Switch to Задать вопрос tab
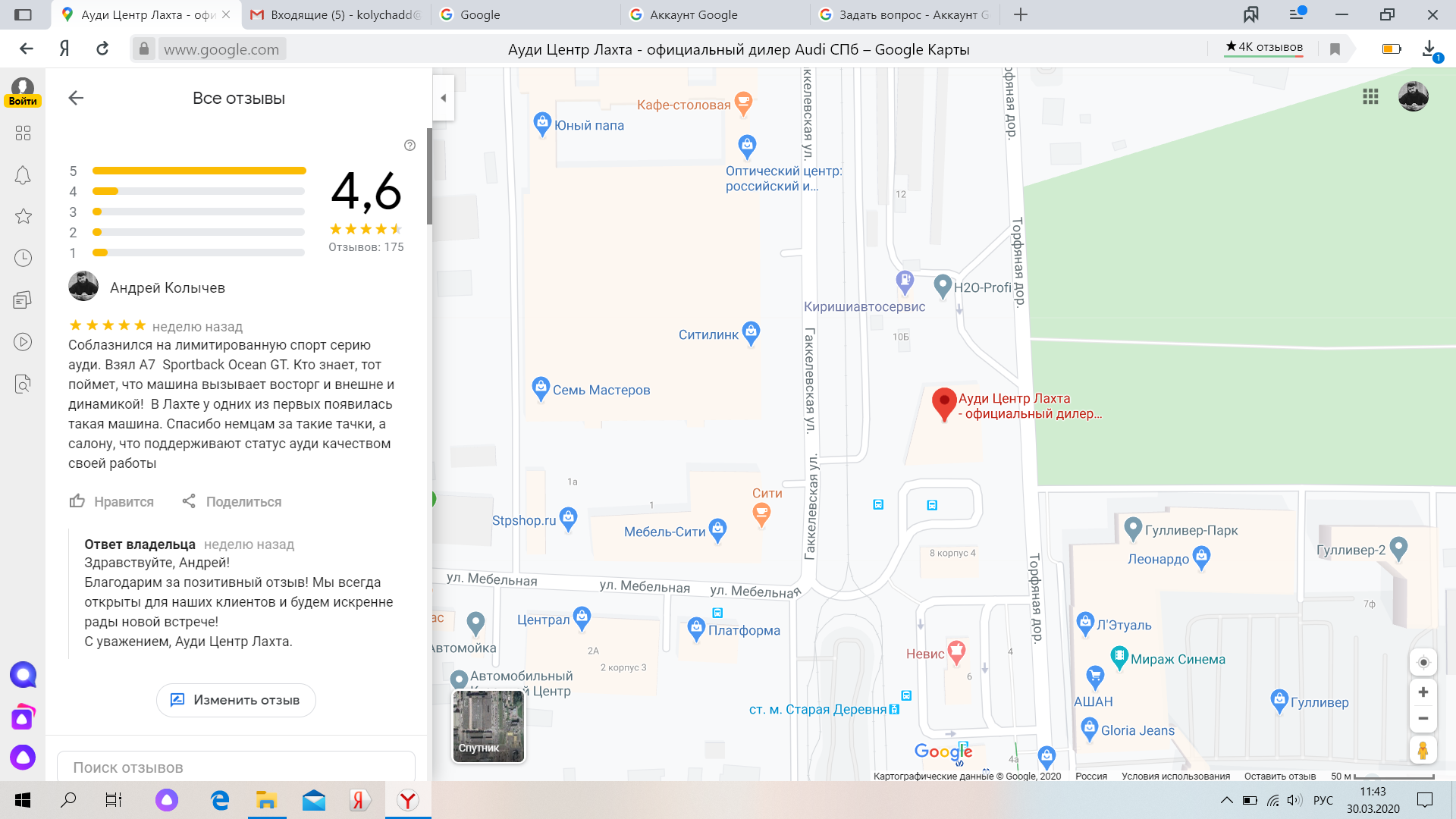1456x819 pixels. (905, 14)
